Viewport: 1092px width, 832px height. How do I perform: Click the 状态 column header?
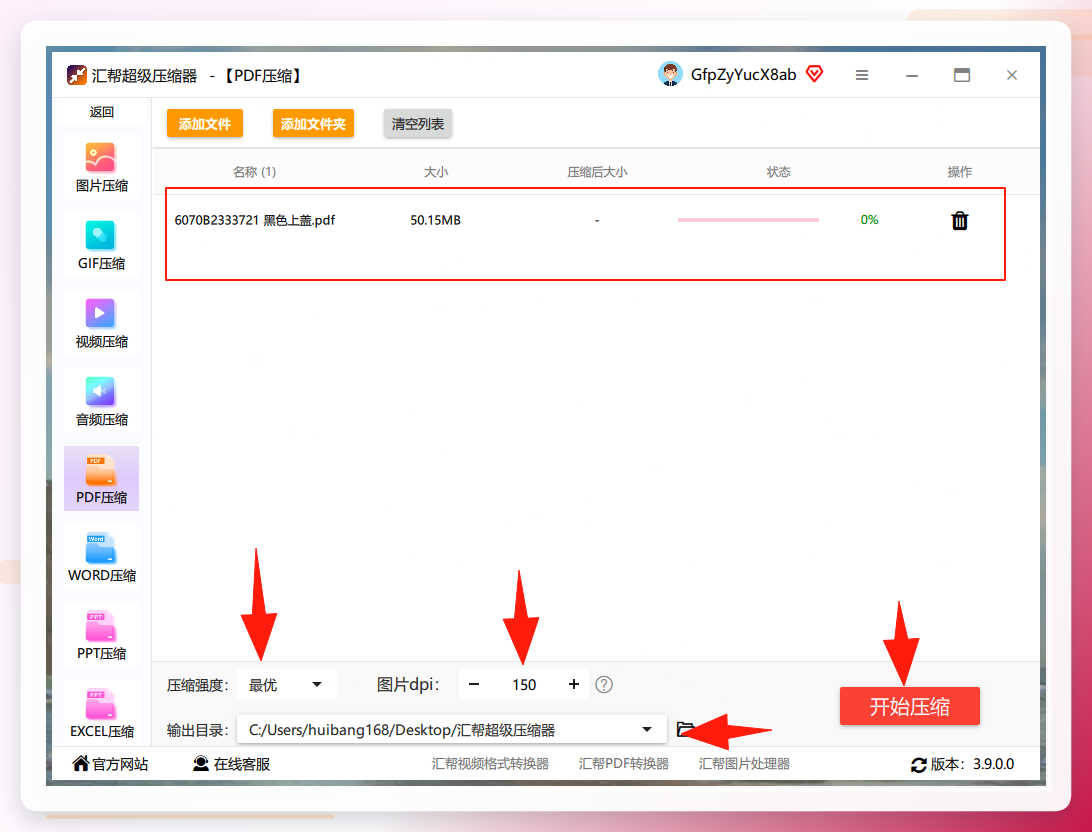[779, 172]
